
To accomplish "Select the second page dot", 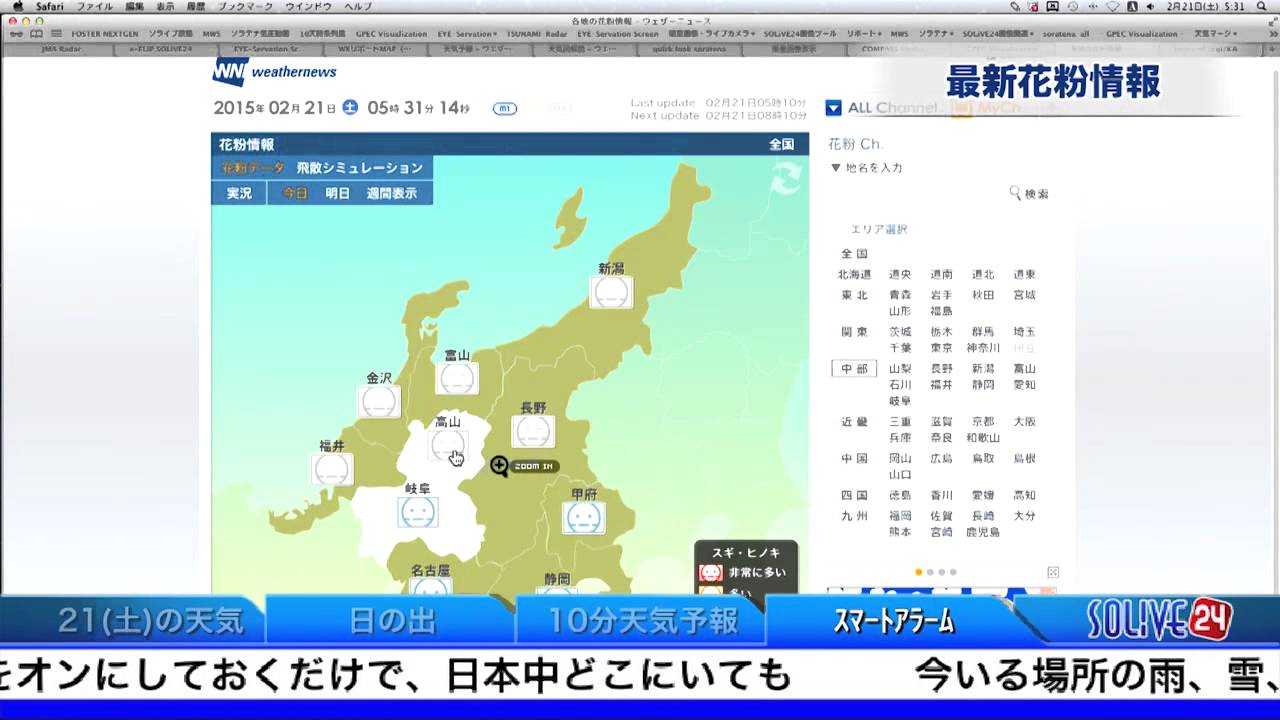I will [930, 572].
